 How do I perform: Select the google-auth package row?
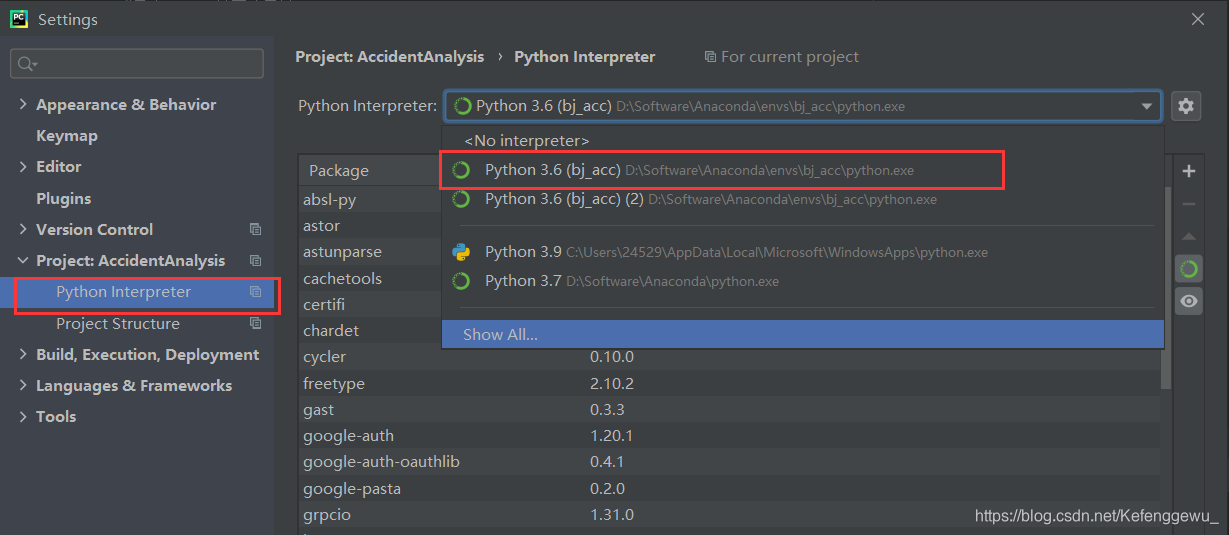pos(730,436)
